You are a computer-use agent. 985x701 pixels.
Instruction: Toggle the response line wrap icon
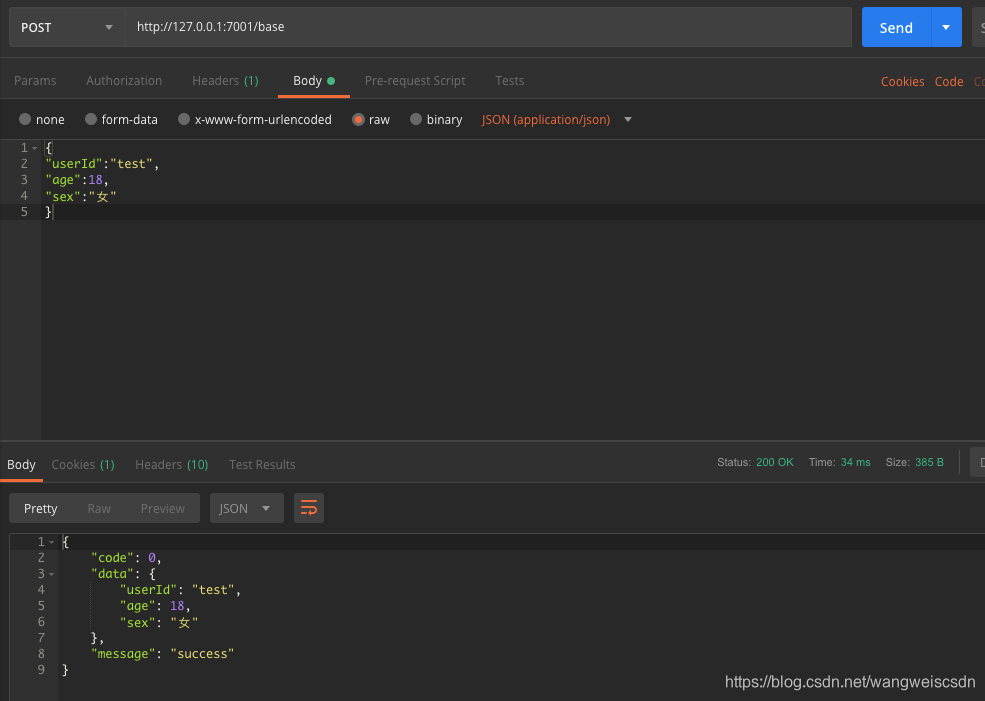click(x=308, y=508)
